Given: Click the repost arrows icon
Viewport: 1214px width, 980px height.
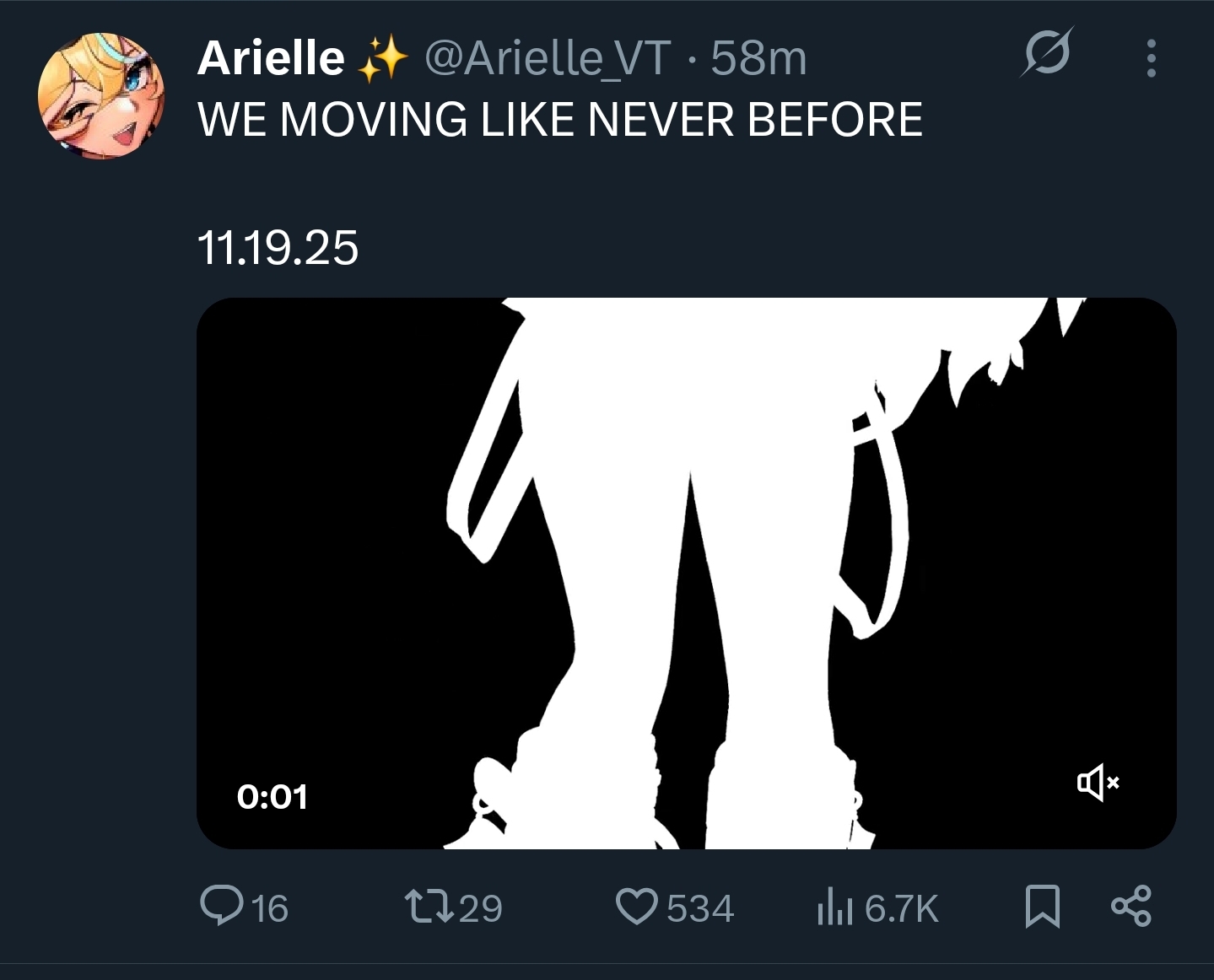Looking at the screenshot, I should coord(430,907).
